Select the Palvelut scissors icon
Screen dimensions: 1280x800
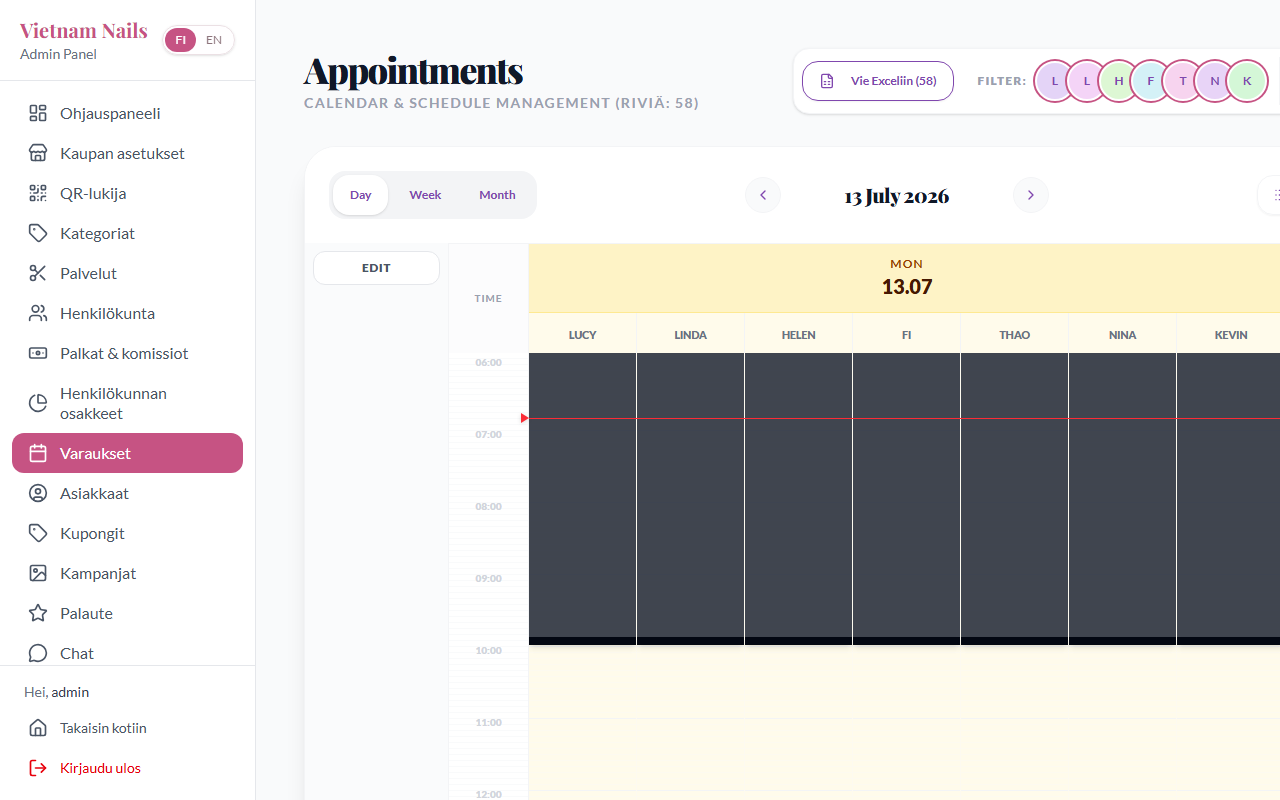point(38,273)
